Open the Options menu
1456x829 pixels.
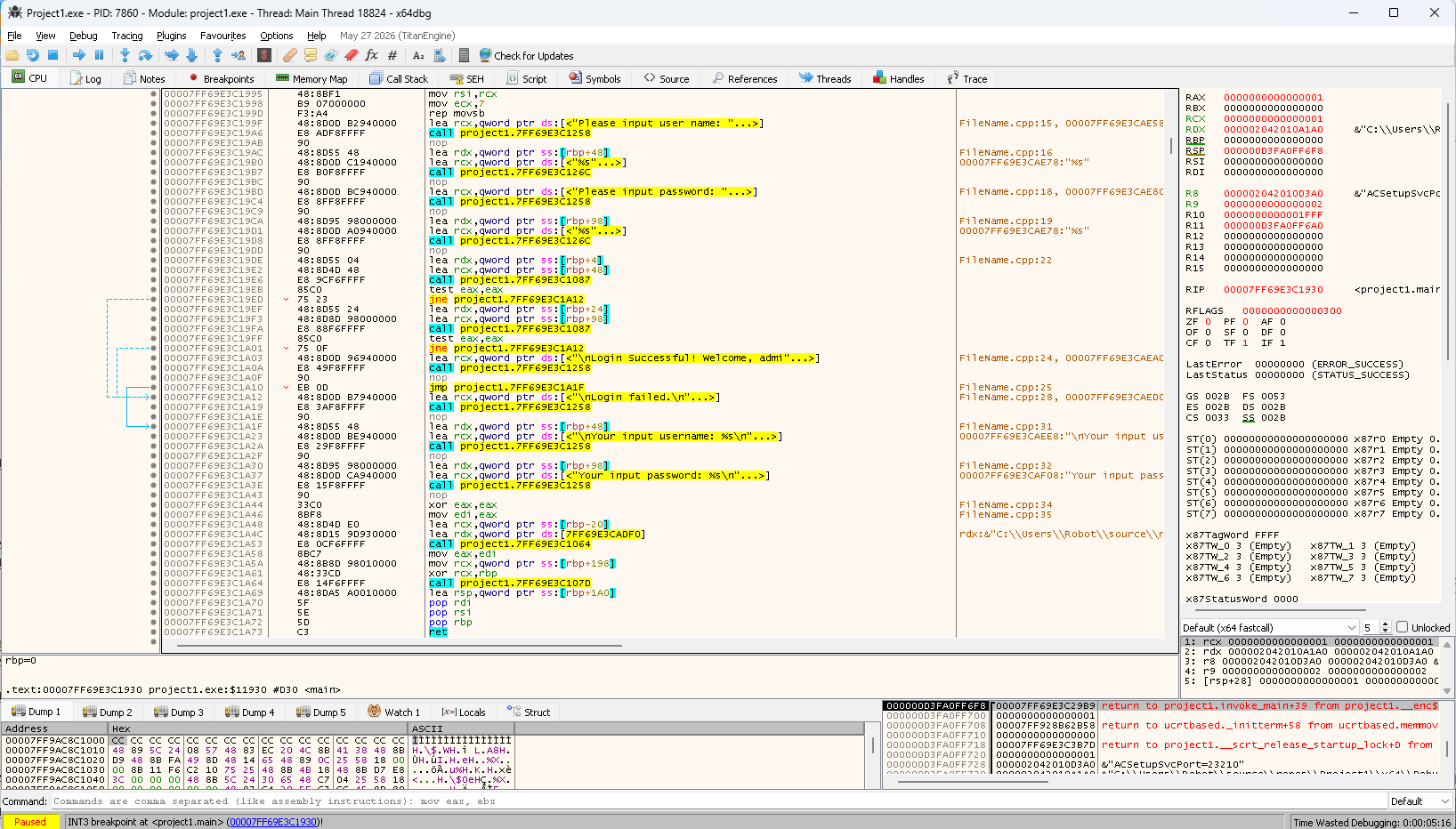pos(277,36)
